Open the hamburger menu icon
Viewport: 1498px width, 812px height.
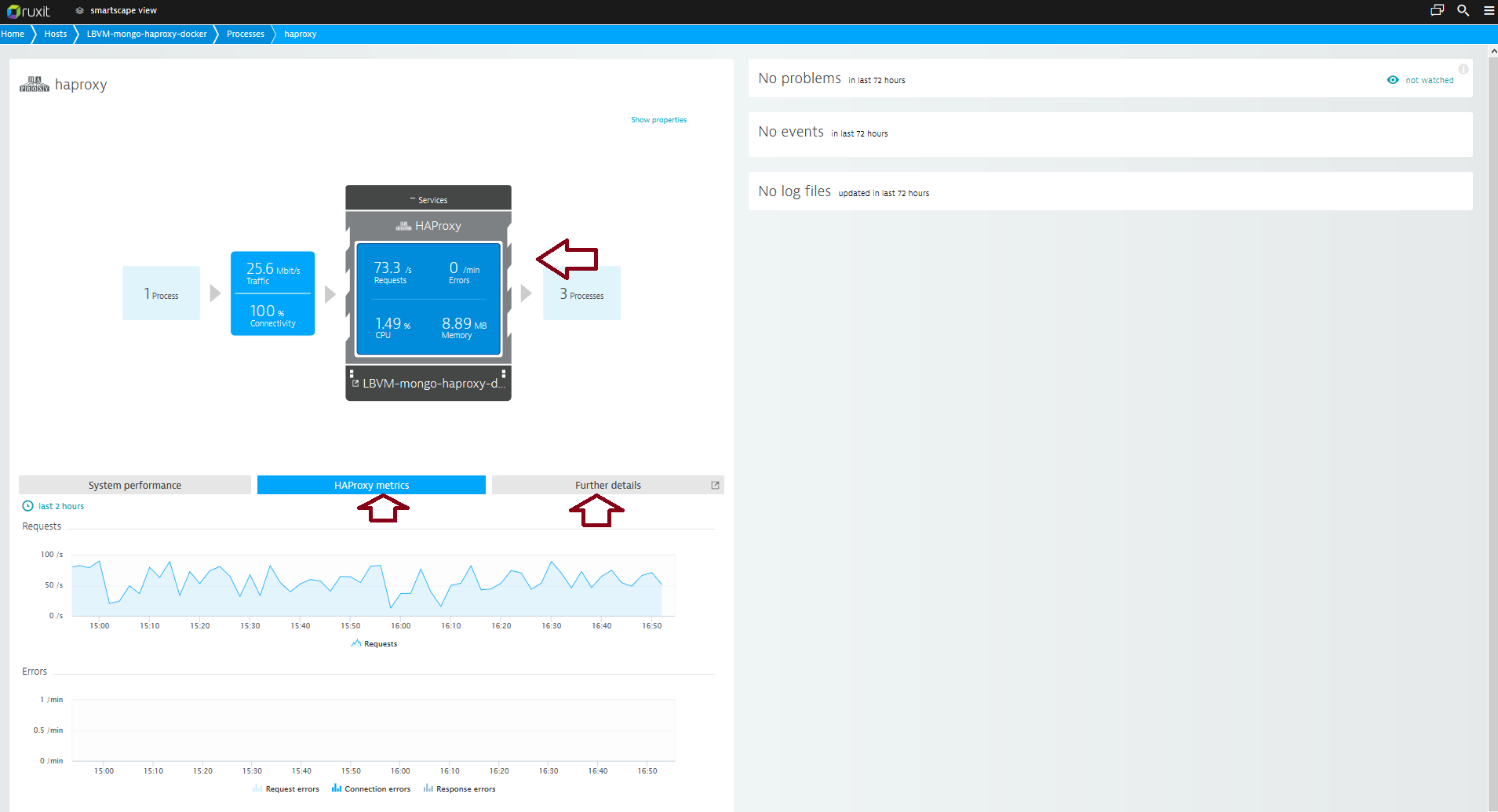pos(1489,11)
